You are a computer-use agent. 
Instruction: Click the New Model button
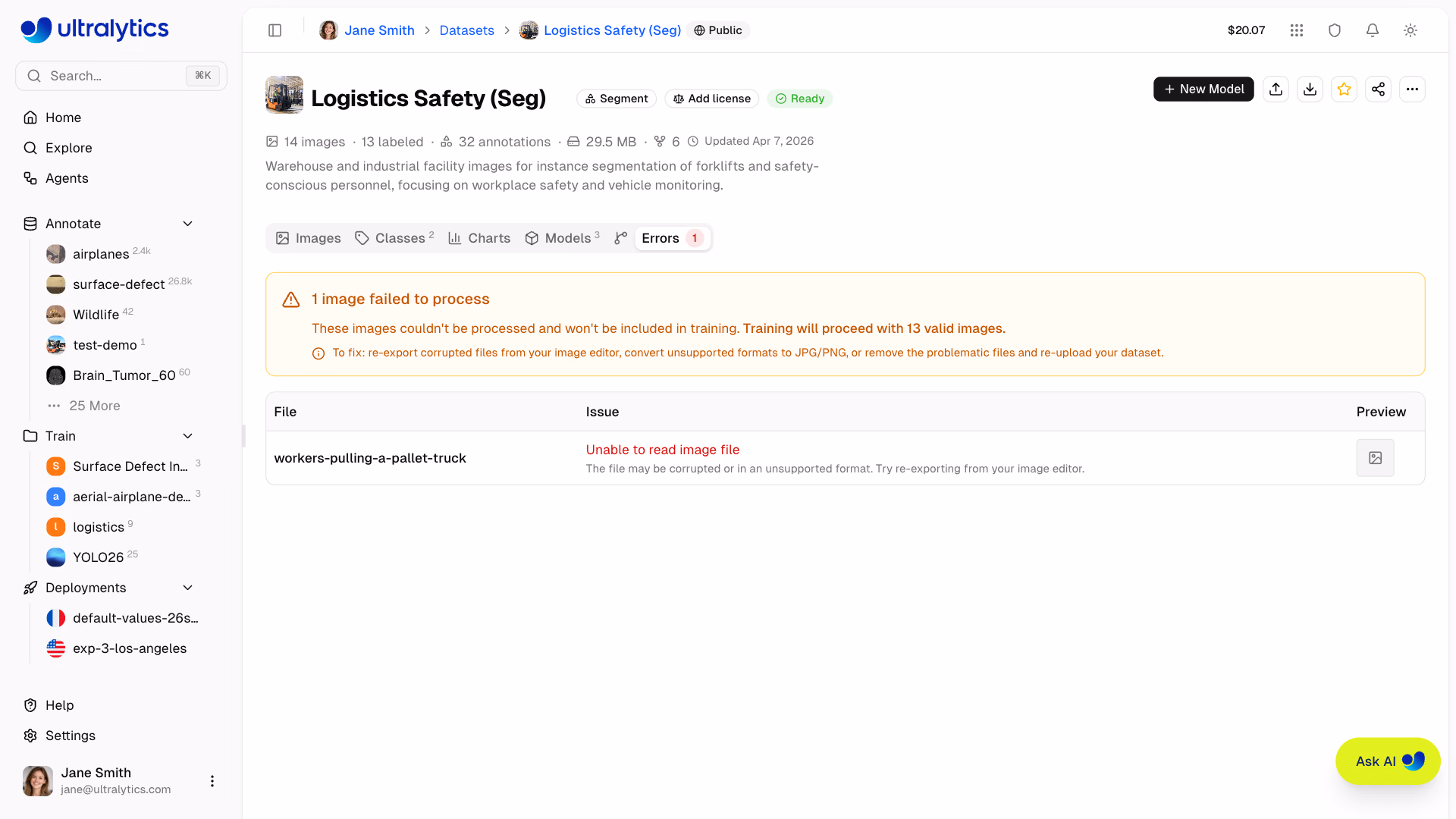click(1203, 89)
